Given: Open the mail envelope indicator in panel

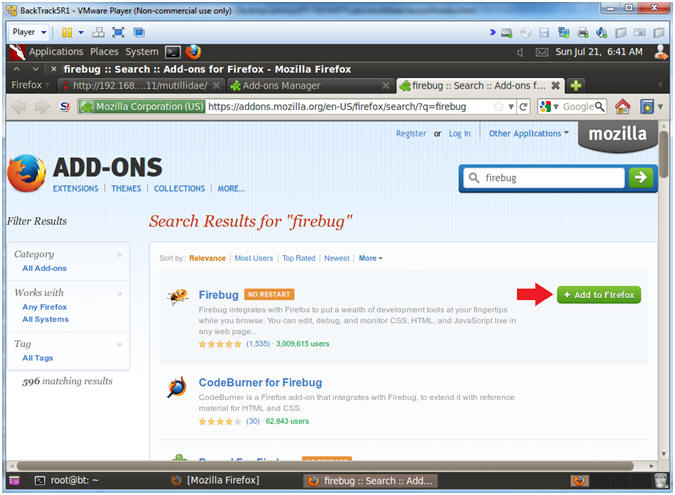Looking at the screenshot, I should tap(542, 53).
